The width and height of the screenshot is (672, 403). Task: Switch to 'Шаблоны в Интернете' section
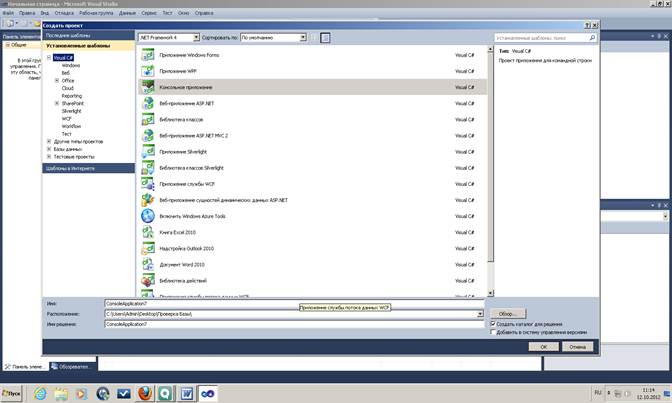click(x=88, y=168)
